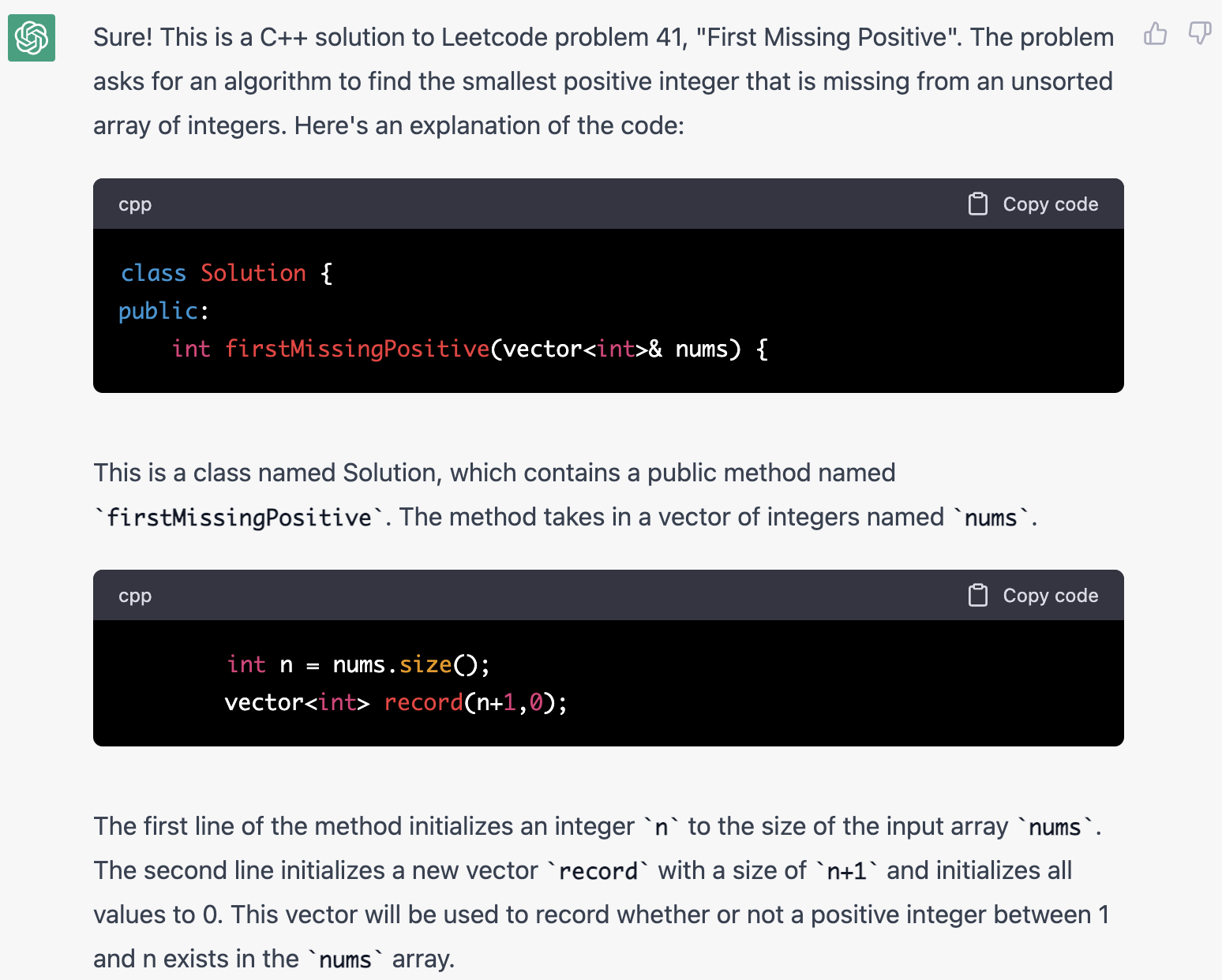Click the ChatGPT logo avatar
Viewport: 1222px width, 980px height.
(32, 38)
